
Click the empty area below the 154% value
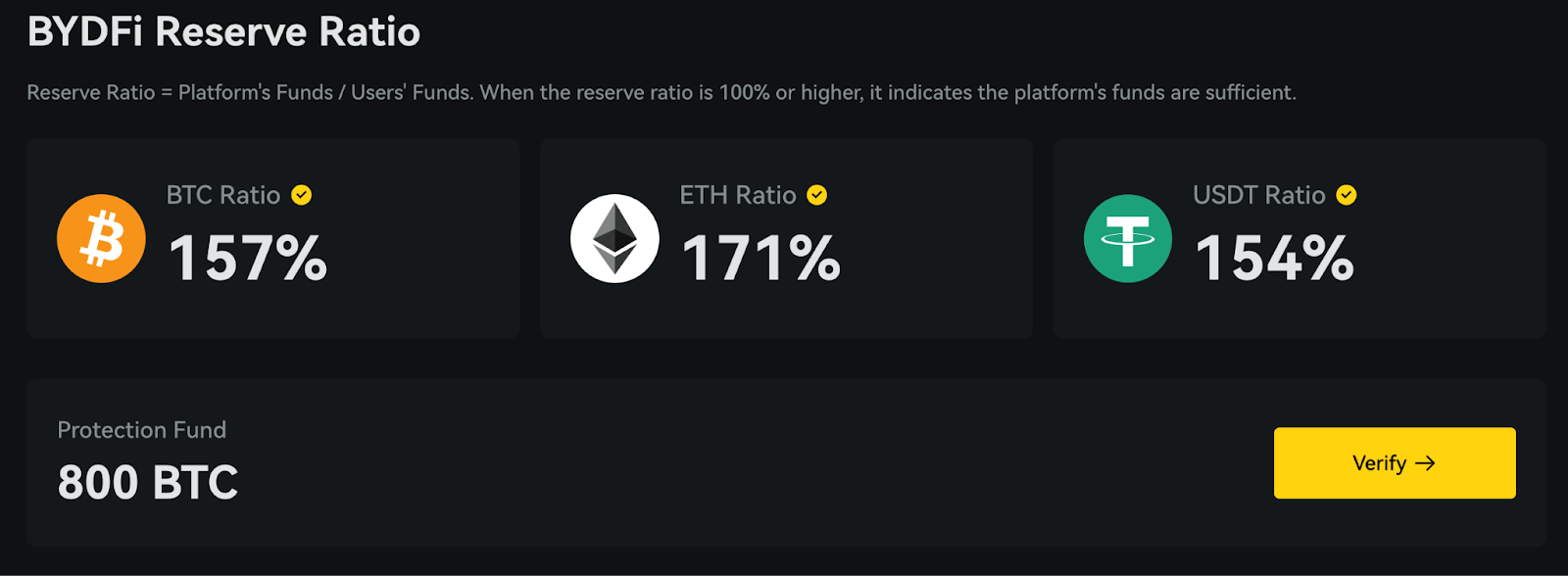coord(1274,313)
